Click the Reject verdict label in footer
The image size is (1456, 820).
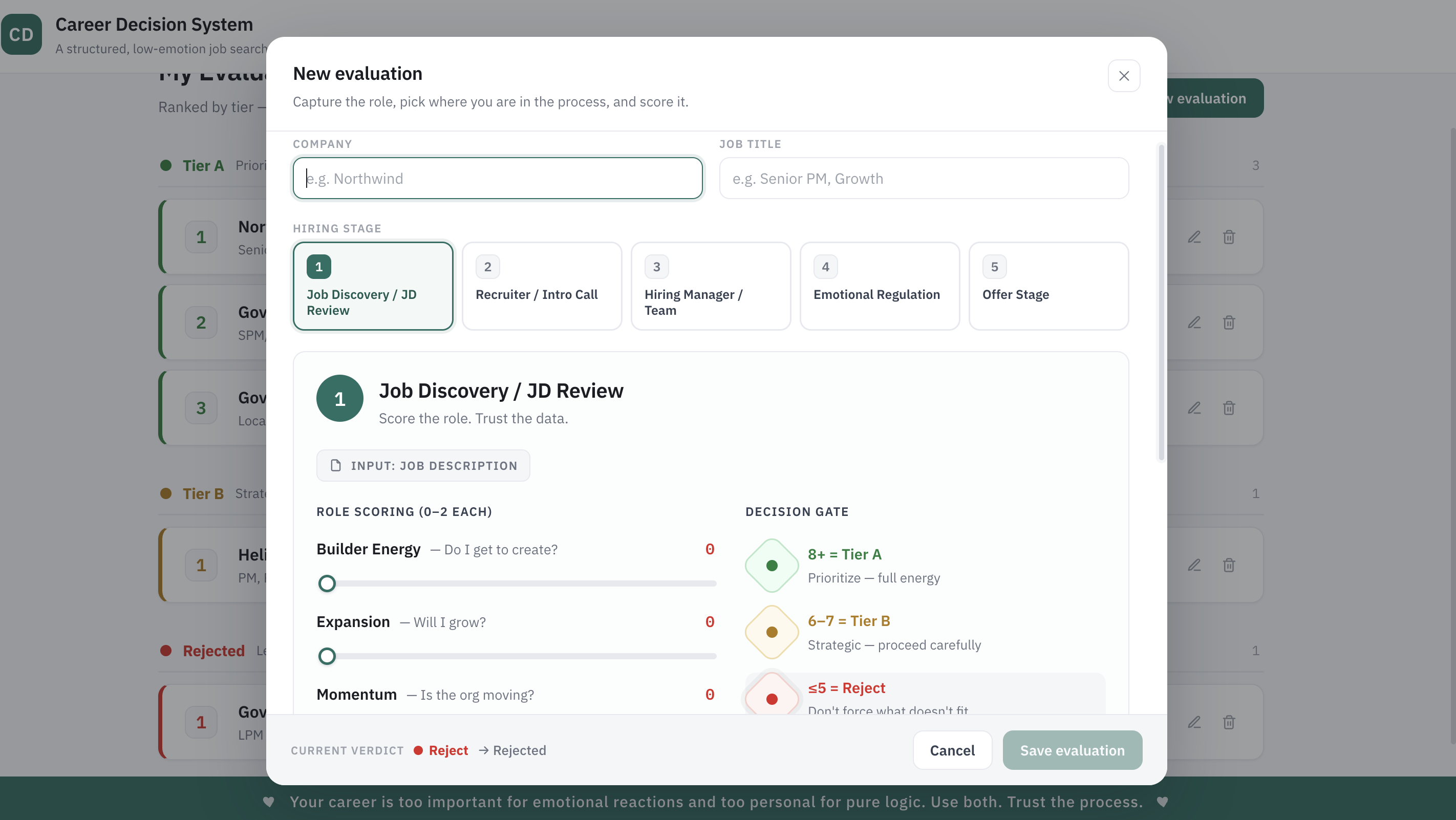[448, 750]
